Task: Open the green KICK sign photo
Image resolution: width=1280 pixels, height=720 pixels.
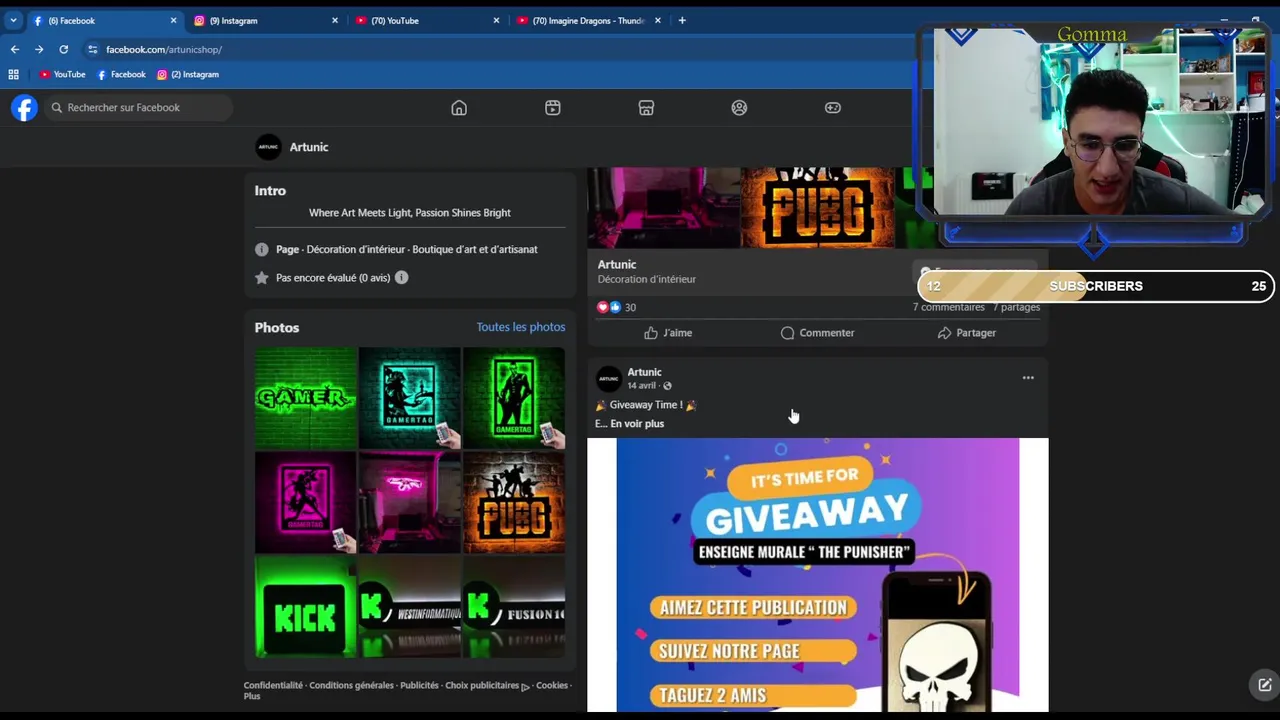Action: pos(306,606)
